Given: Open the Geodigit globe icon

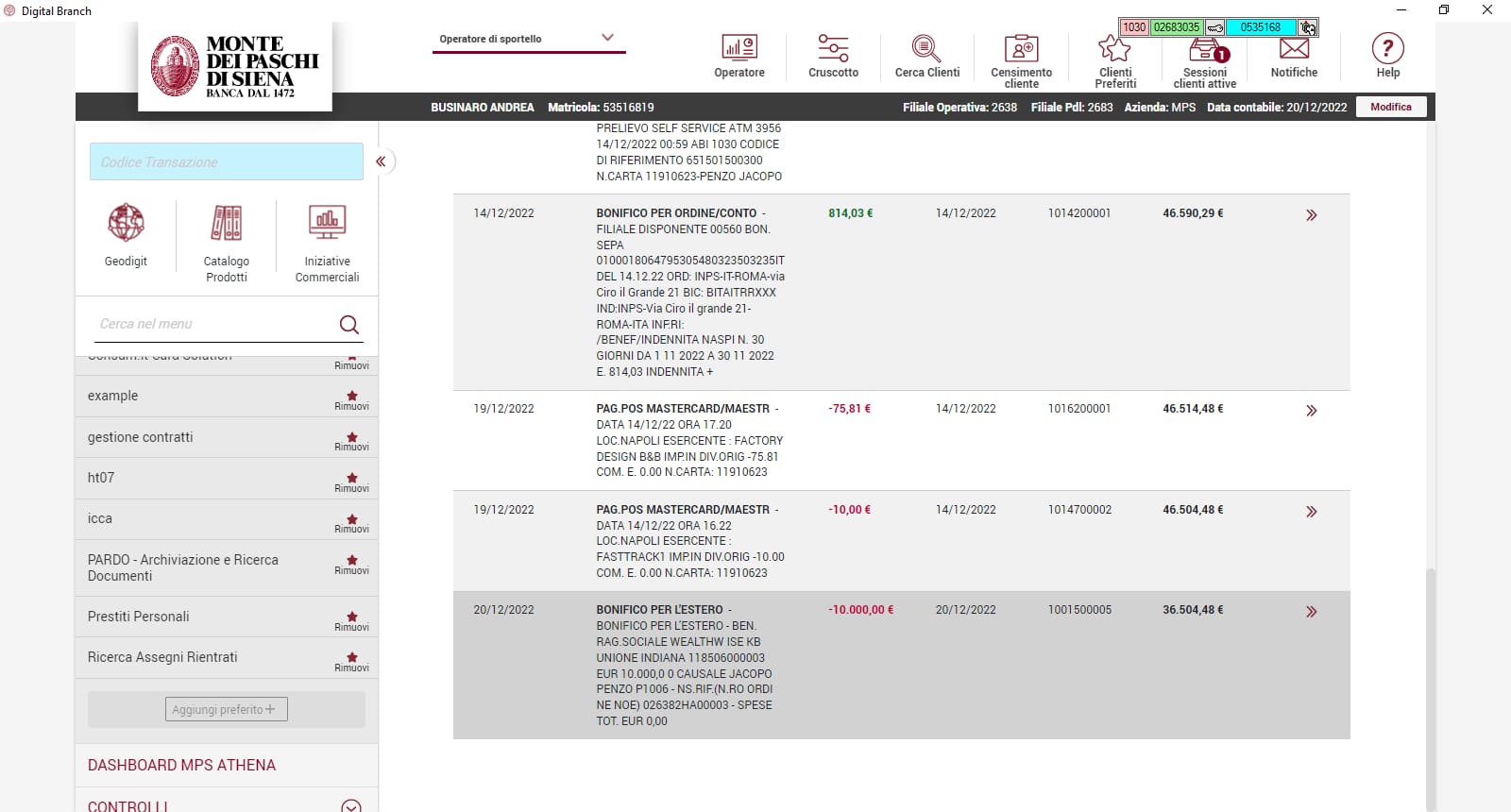Looking at the screenshot, I should (126, 224).
